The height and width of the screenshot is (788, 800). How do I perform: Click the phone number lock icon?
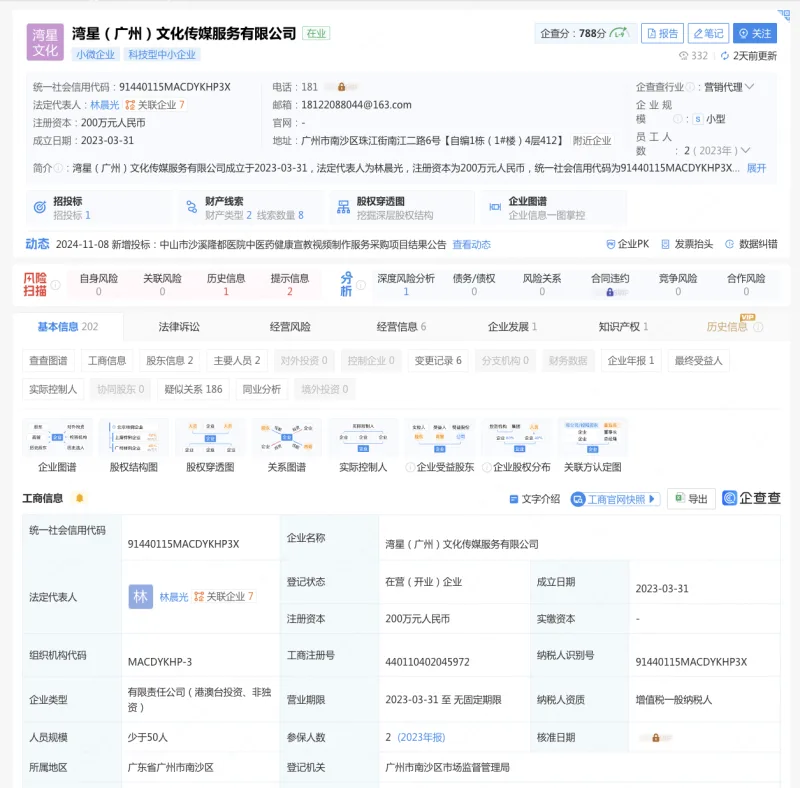341,87
